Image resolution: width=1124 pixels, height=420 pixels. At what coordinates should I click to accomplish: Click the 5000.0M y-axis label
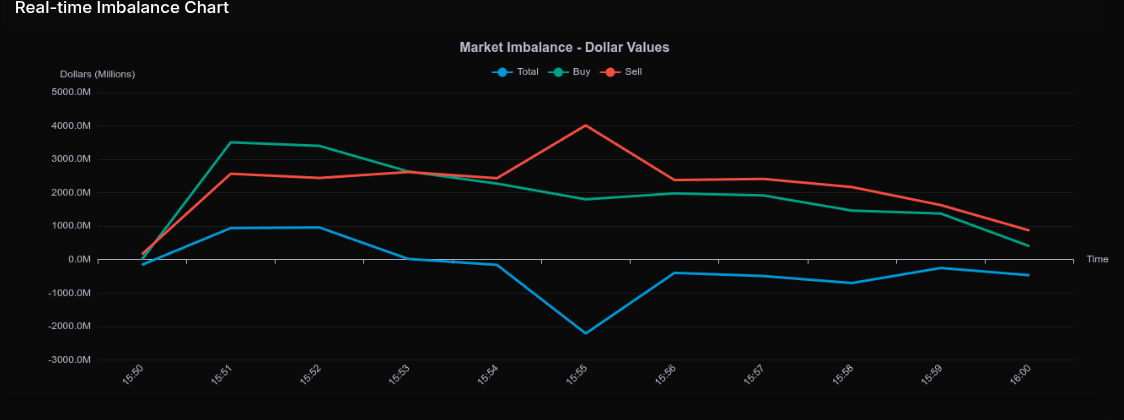click(x=71, y=92)
